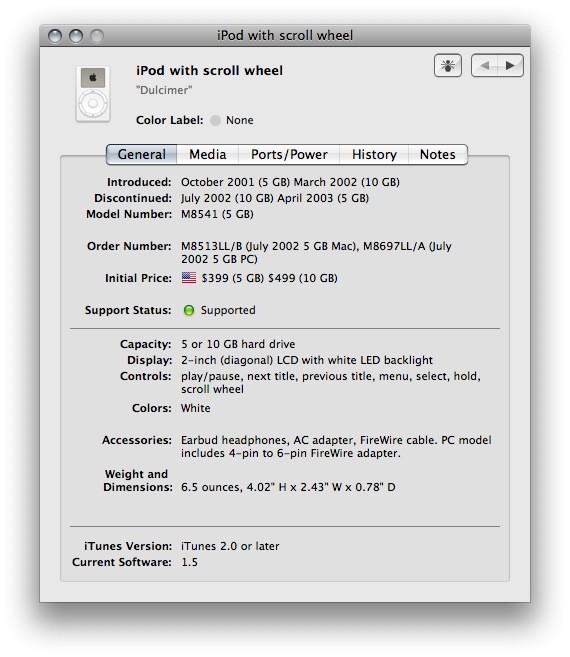Click the Order Number M8513LL/B text
The width and height of the screenshot is (570, 657).
[x=316, y=252]
